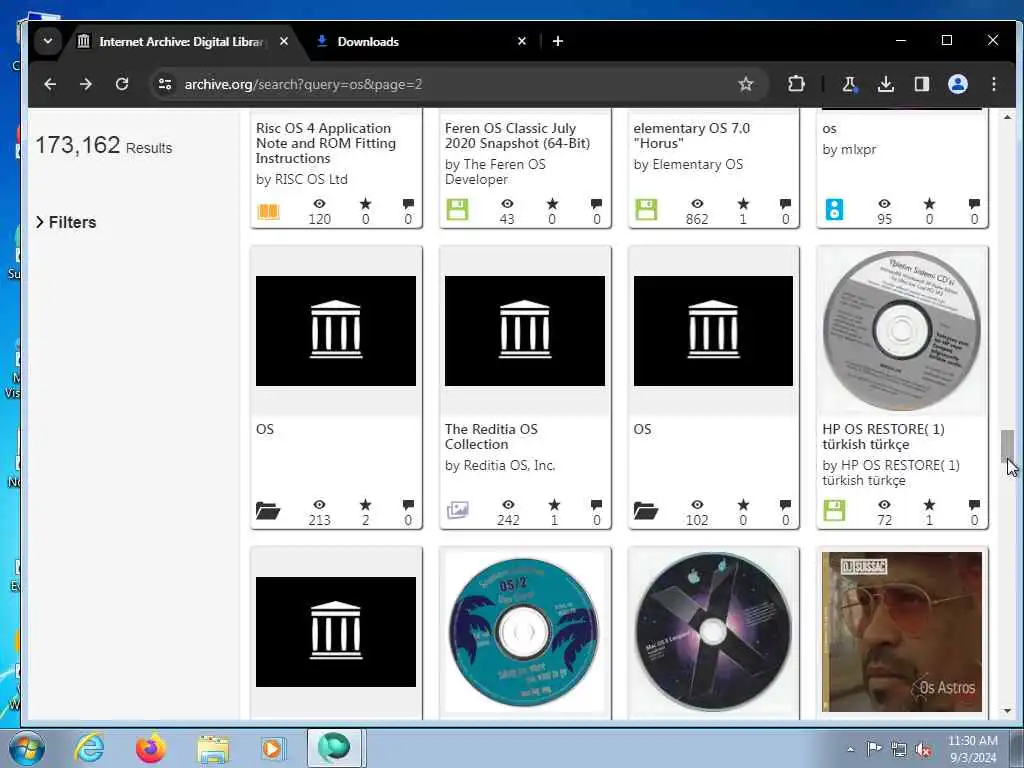Open Chrome three-dot menu
This screenshot has width=1024, height=768.
coord(993,84)
